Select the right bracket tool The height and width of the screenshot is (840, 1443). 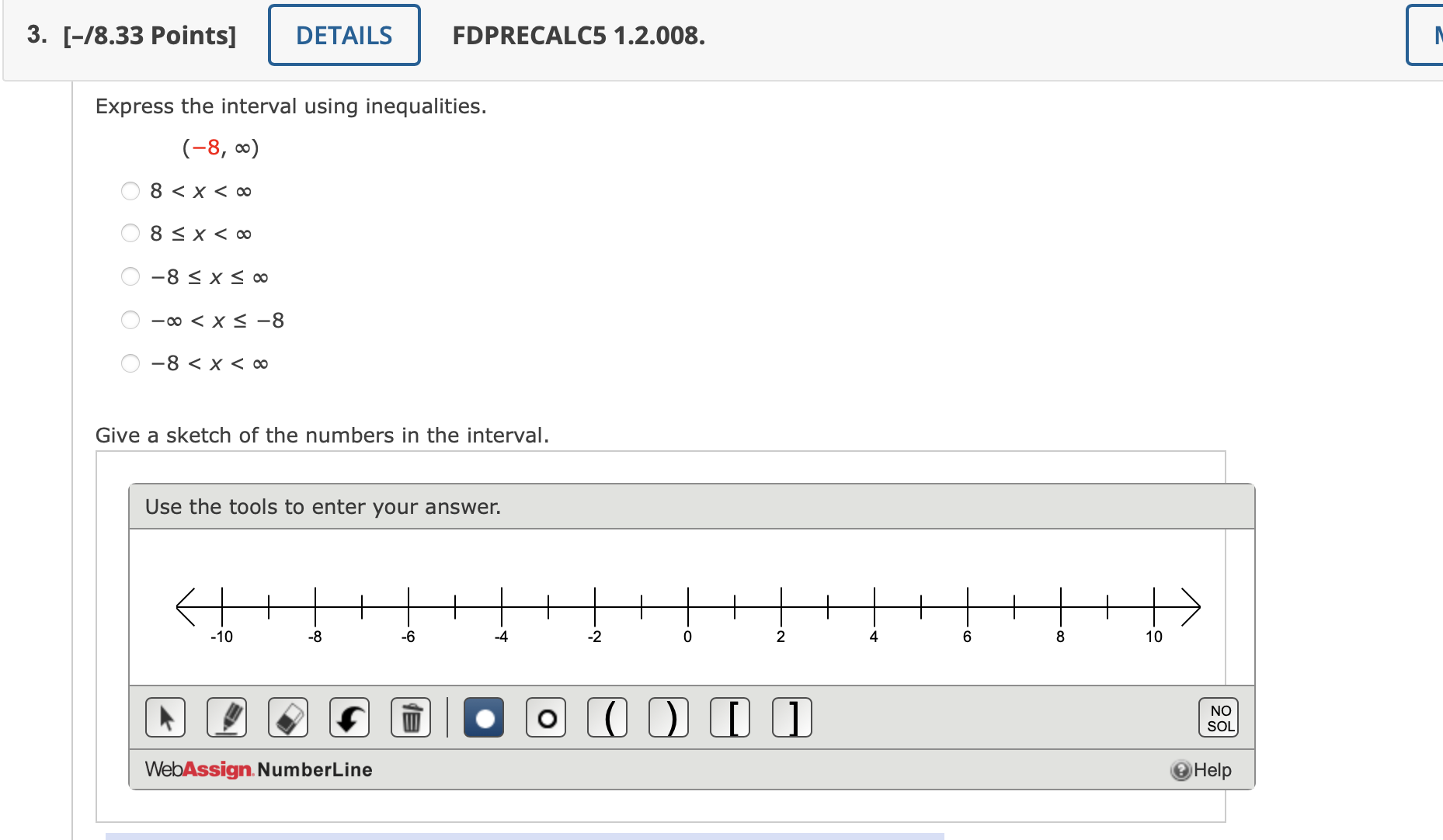pyautogui.click(x=791, y=717)
